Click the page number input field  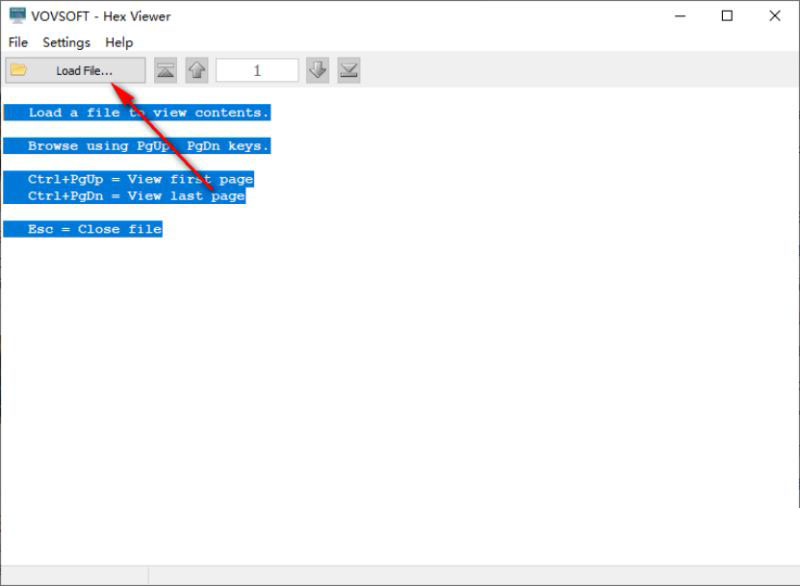257,70
